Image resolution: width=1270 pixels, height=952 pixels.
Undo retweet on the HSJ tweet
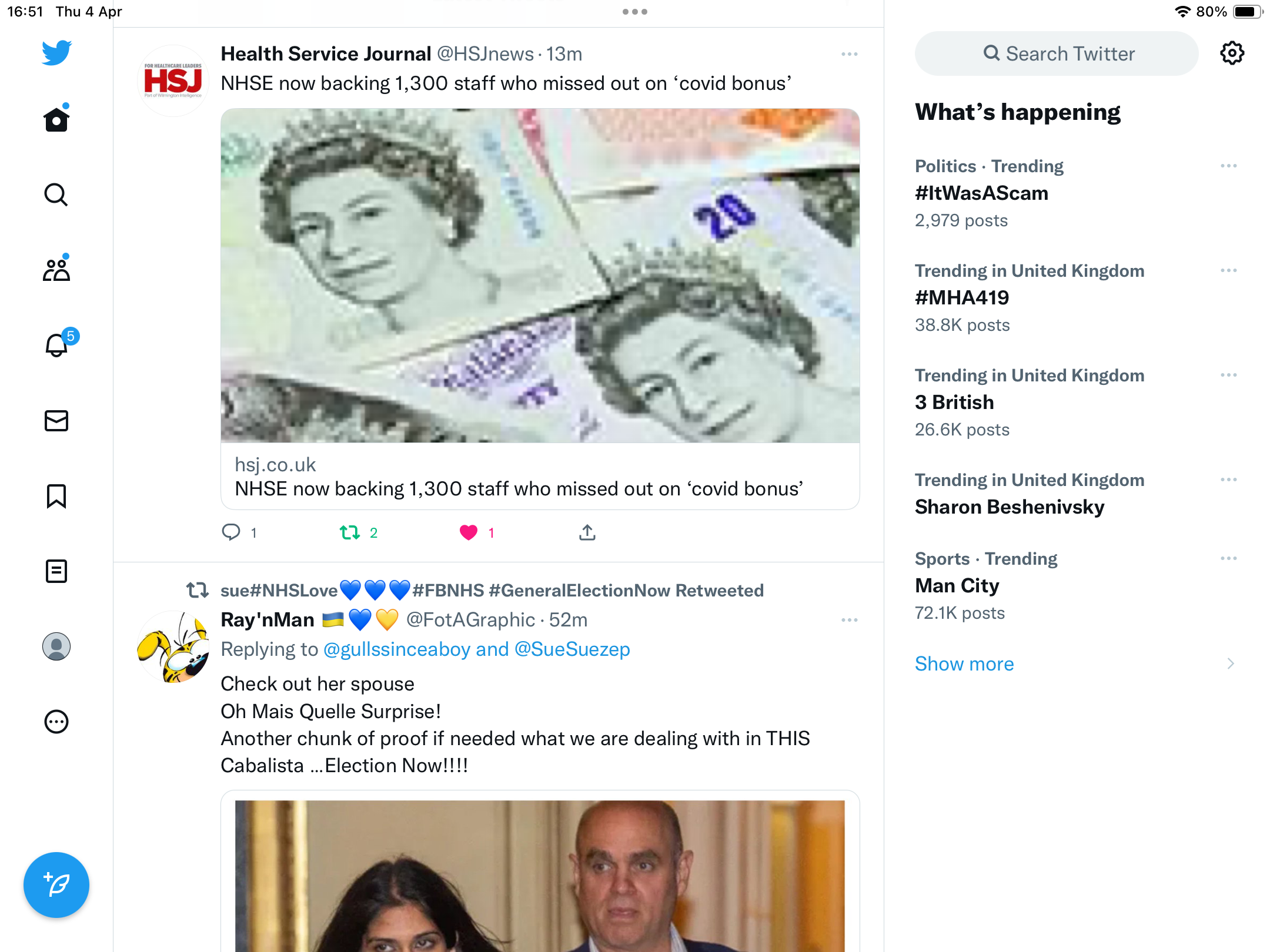[350, 532]
